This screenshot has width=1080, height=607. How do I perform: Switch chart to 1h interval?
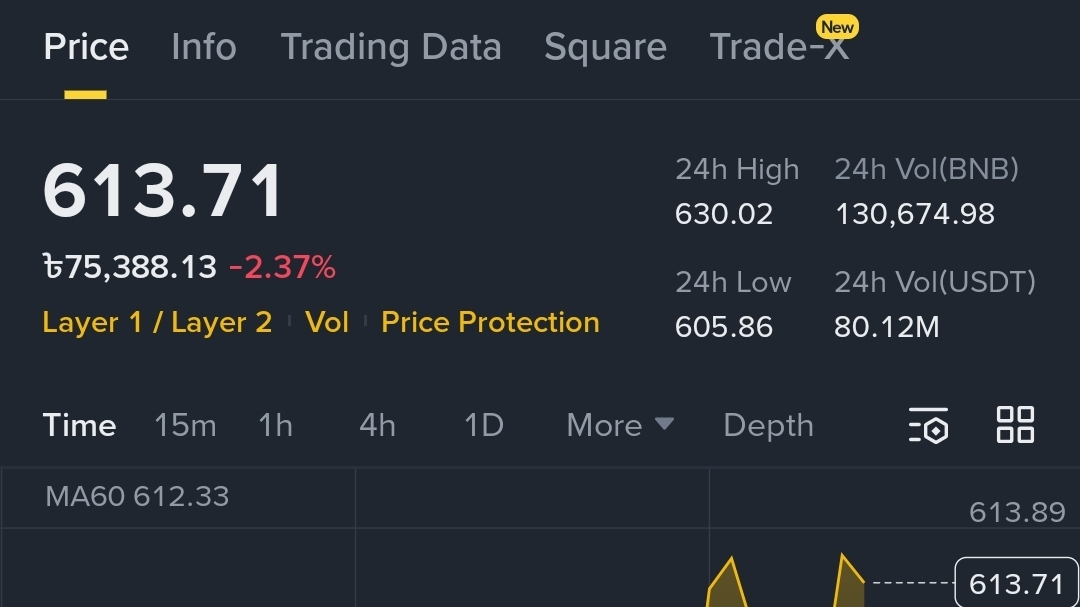click(276, 425)
